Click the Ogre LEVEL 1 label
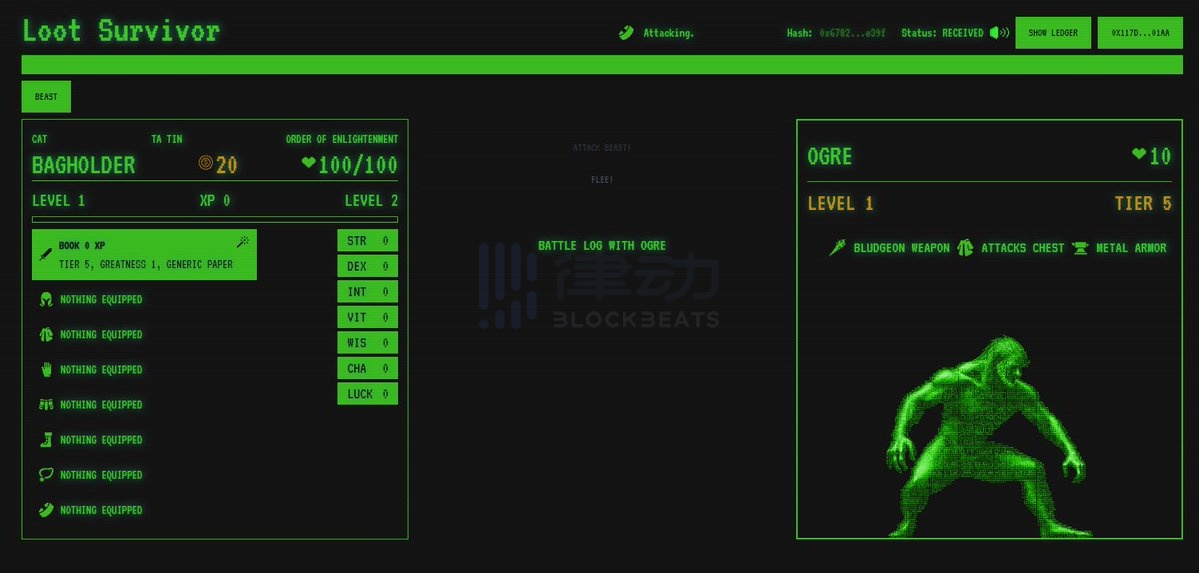Image resolution: width=1199 pixels, height=573 pixels. 840,203
